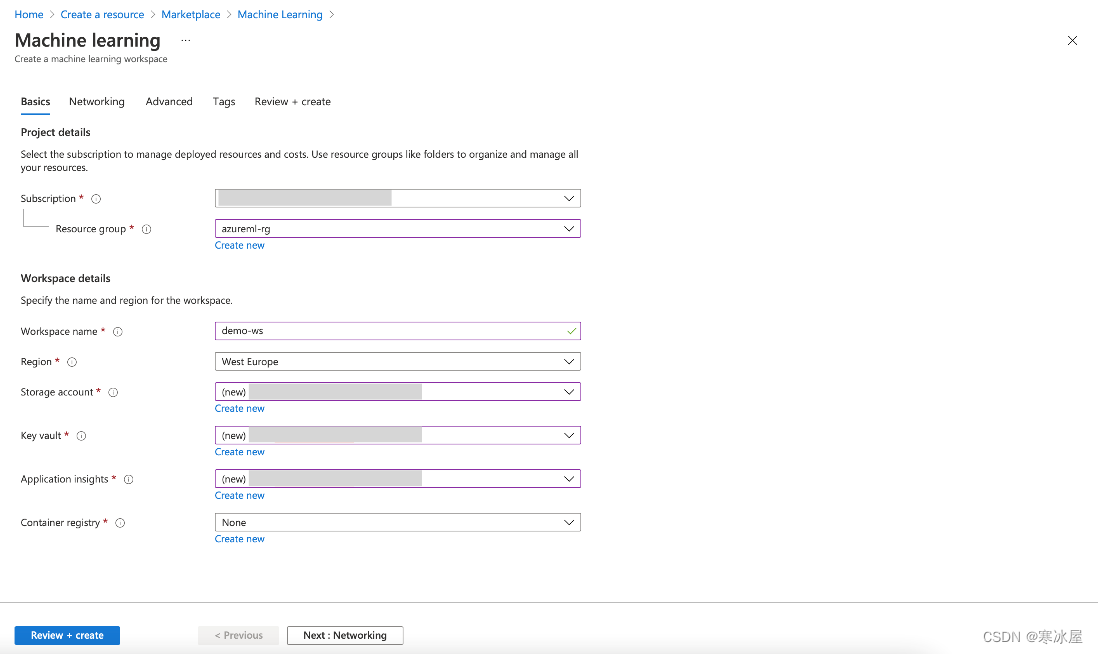Viewport: 1098px width, 654px height.
Task: Switch to the Tags tab
Action: 224,102
